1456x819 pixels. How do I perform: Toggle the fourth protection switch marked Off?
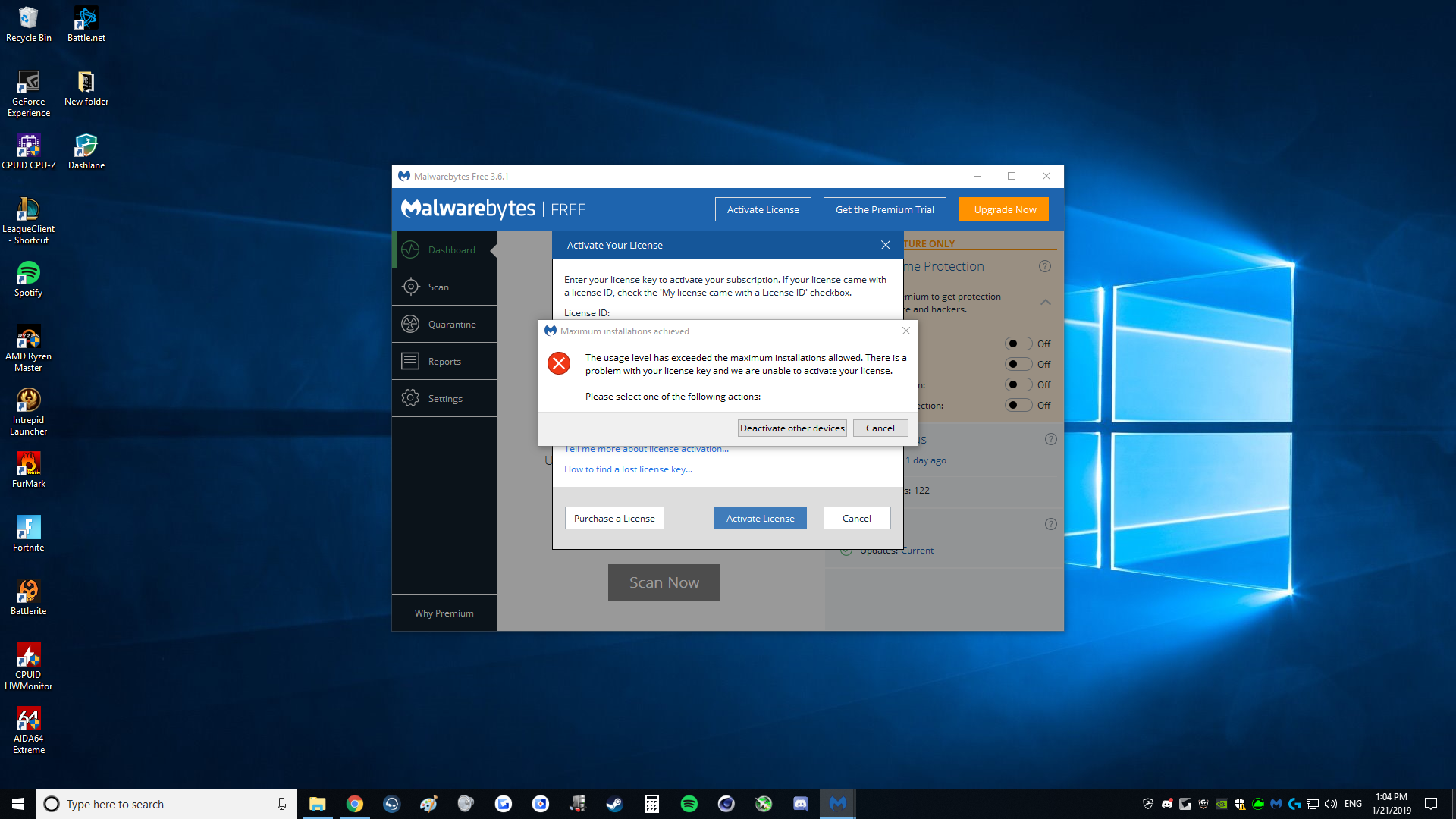pos(1018,405)
